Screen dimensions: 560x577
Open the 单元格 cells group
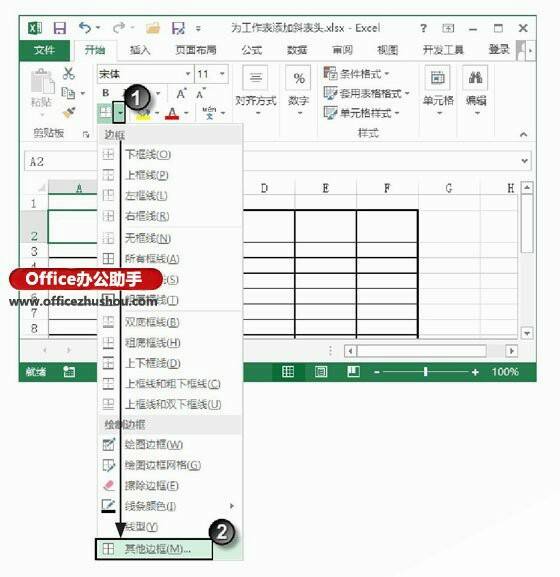pyautogui.click(x=438, y=91)
